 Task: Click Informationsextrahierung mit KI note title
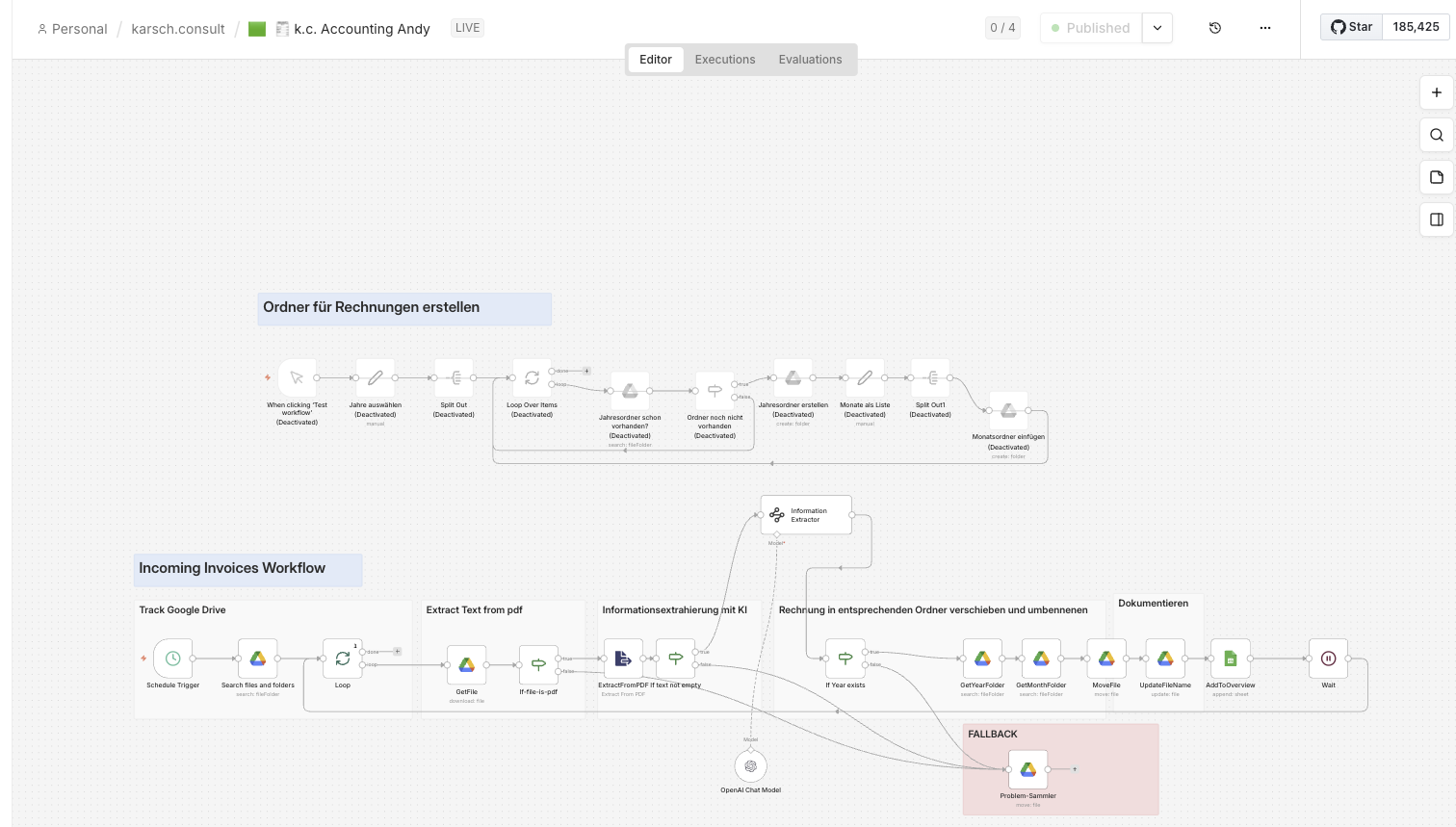point(674,609)
